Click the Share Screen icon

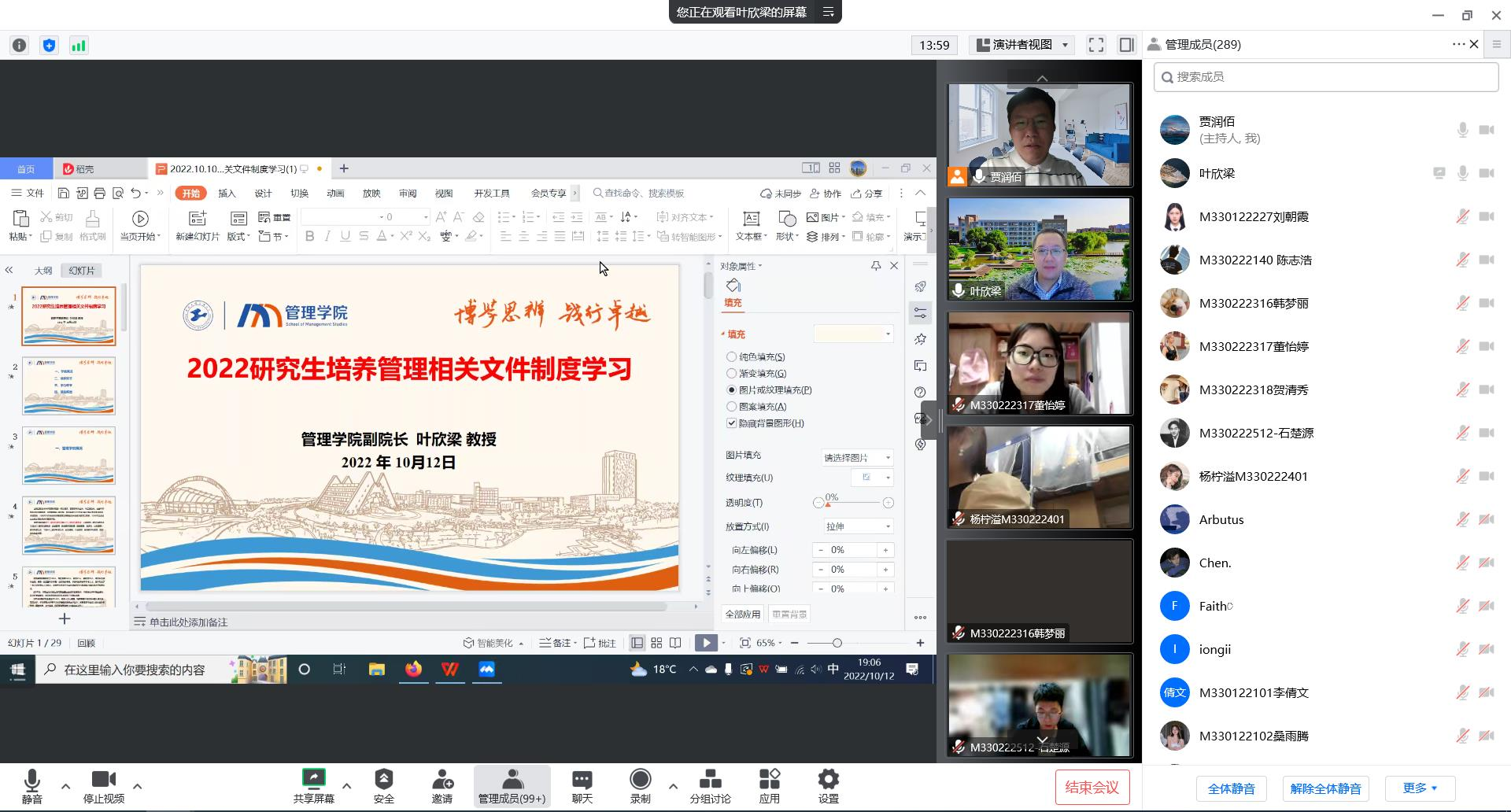tap(313, 780)
